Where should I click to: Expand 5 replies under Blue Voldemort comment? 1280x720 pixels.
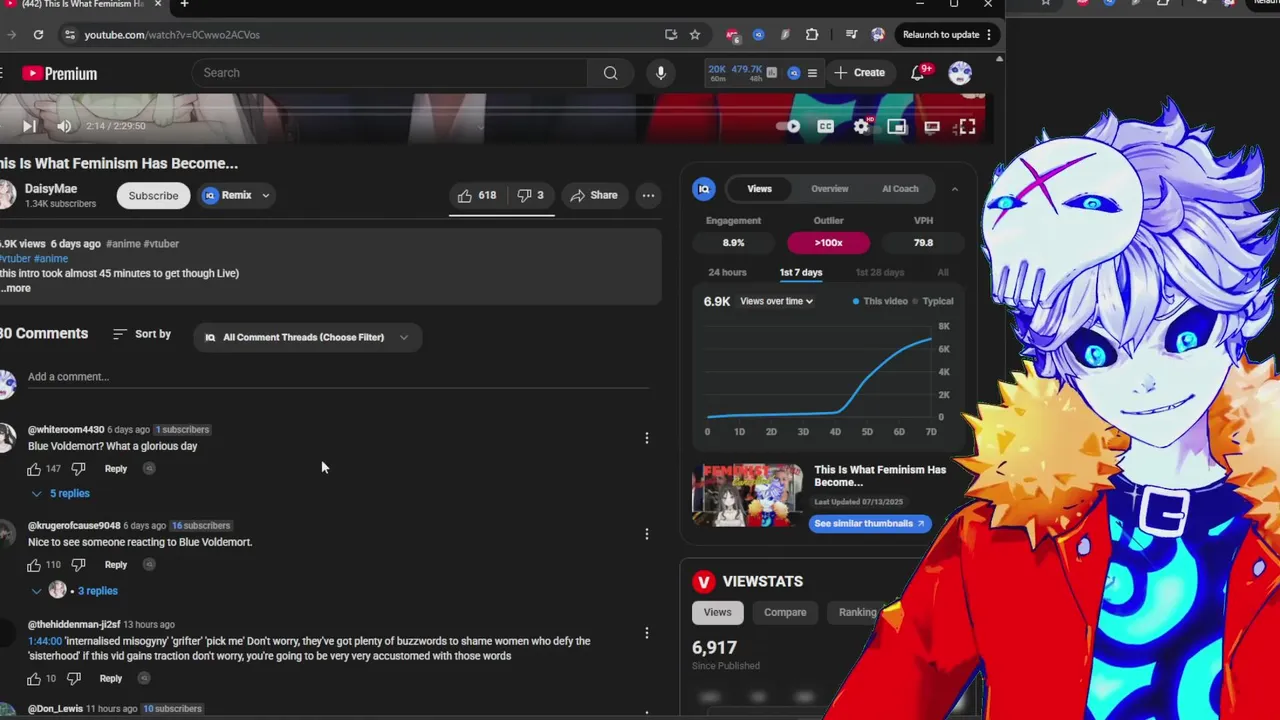point(60,493)
